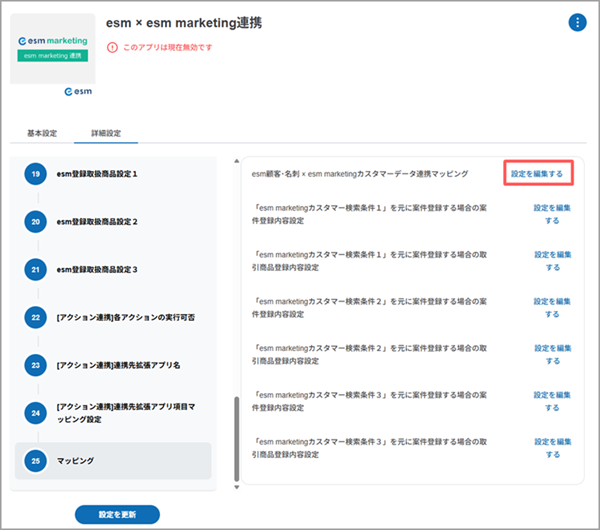Click the step list vertical scrollbar

tap(236, 440)
